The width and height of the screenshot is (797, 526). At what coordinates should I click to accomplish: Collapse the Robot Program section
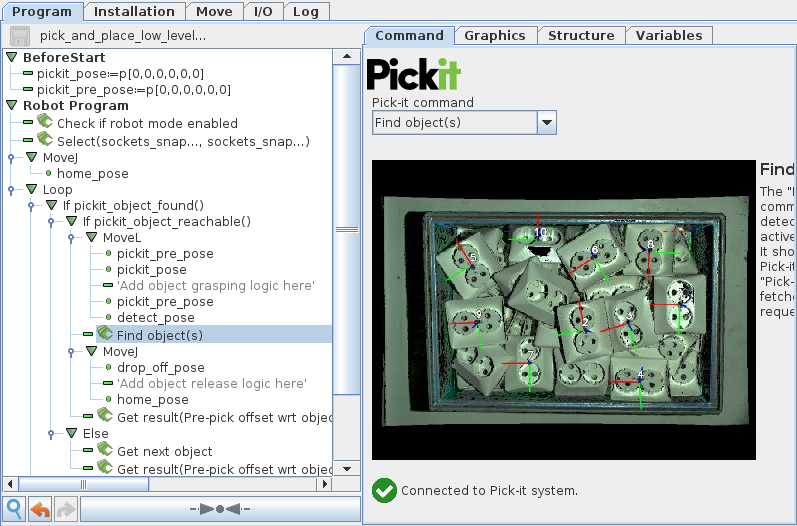tap(12, 105)
